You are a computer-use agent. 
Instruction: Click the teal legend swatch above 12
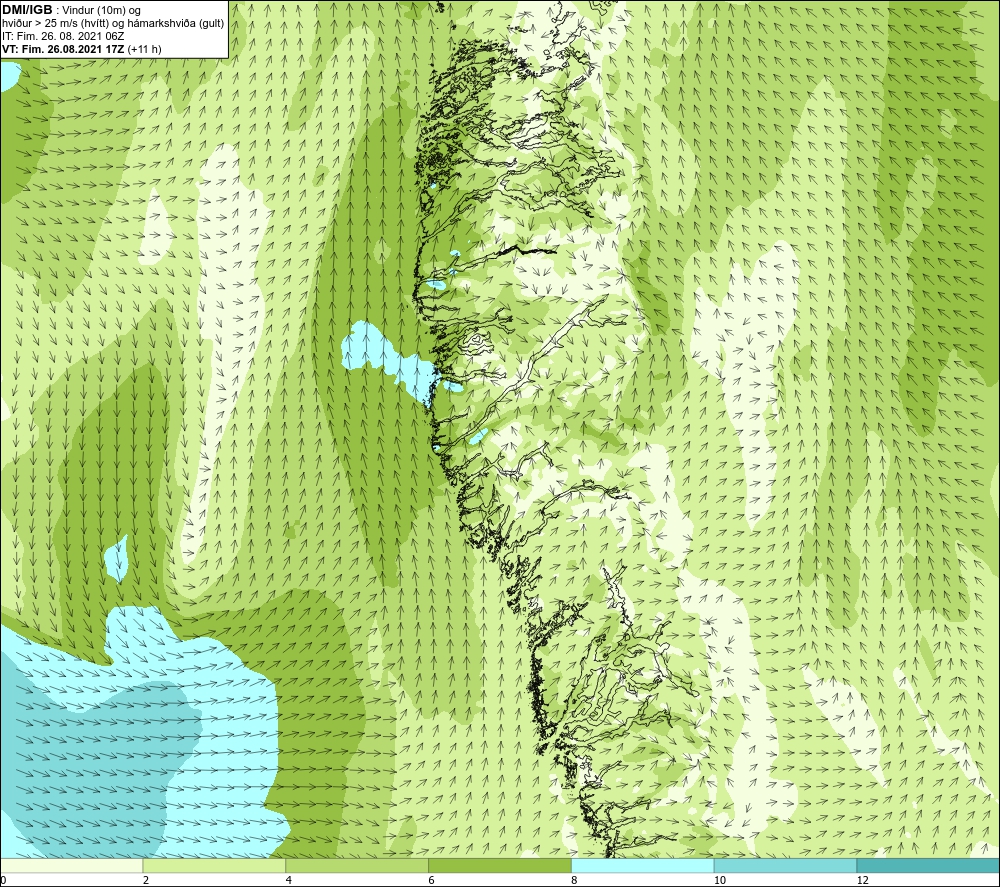tap(929, 865)
